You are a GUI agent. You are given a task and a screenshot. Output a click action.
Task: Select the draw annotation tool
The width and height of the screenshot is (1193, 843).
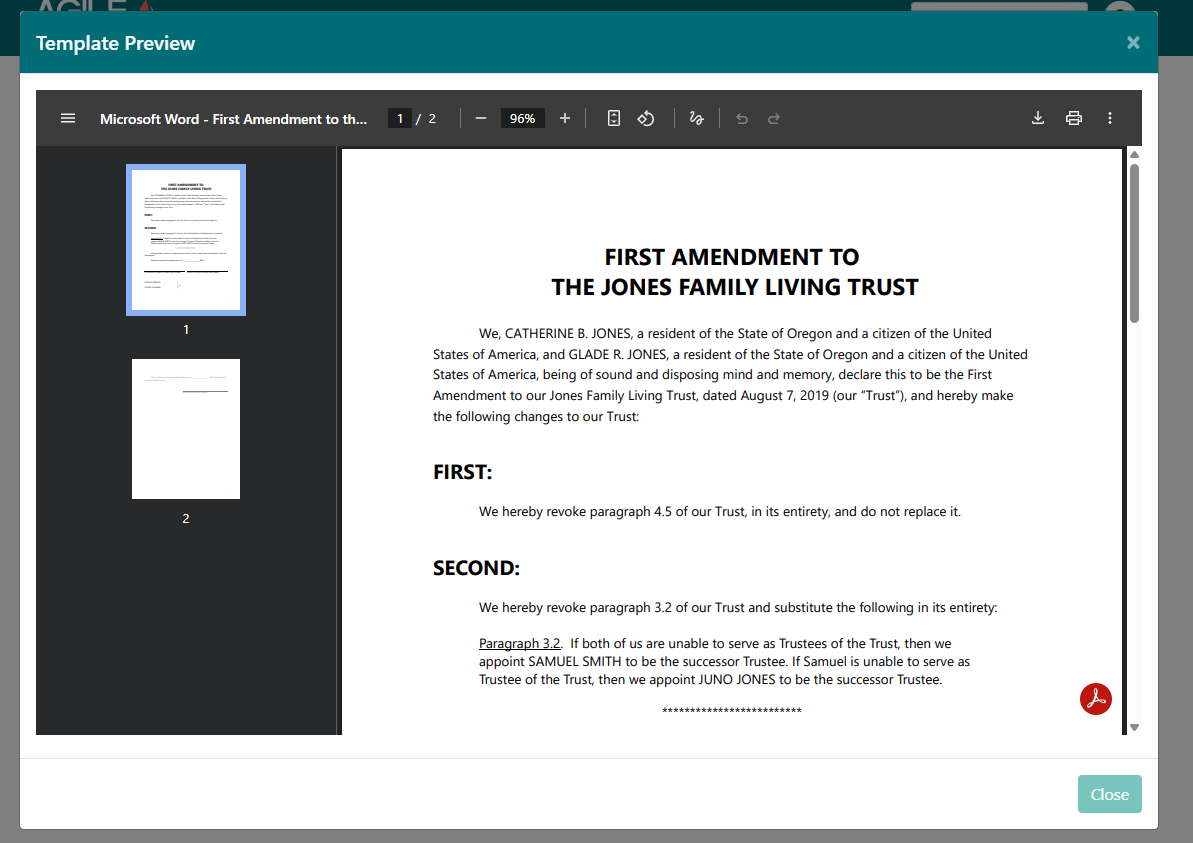pyautogui.click(x=696, y=118)
